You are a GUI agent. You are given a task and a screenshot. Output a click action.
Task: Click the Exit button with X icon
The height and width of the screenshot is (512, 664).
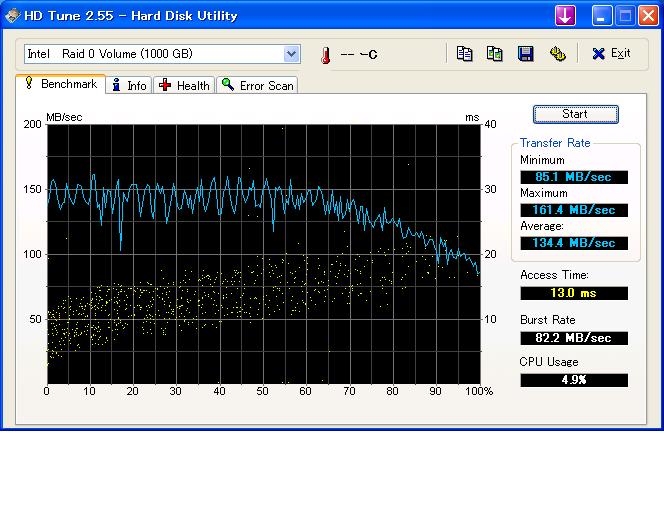pos(611,53)
